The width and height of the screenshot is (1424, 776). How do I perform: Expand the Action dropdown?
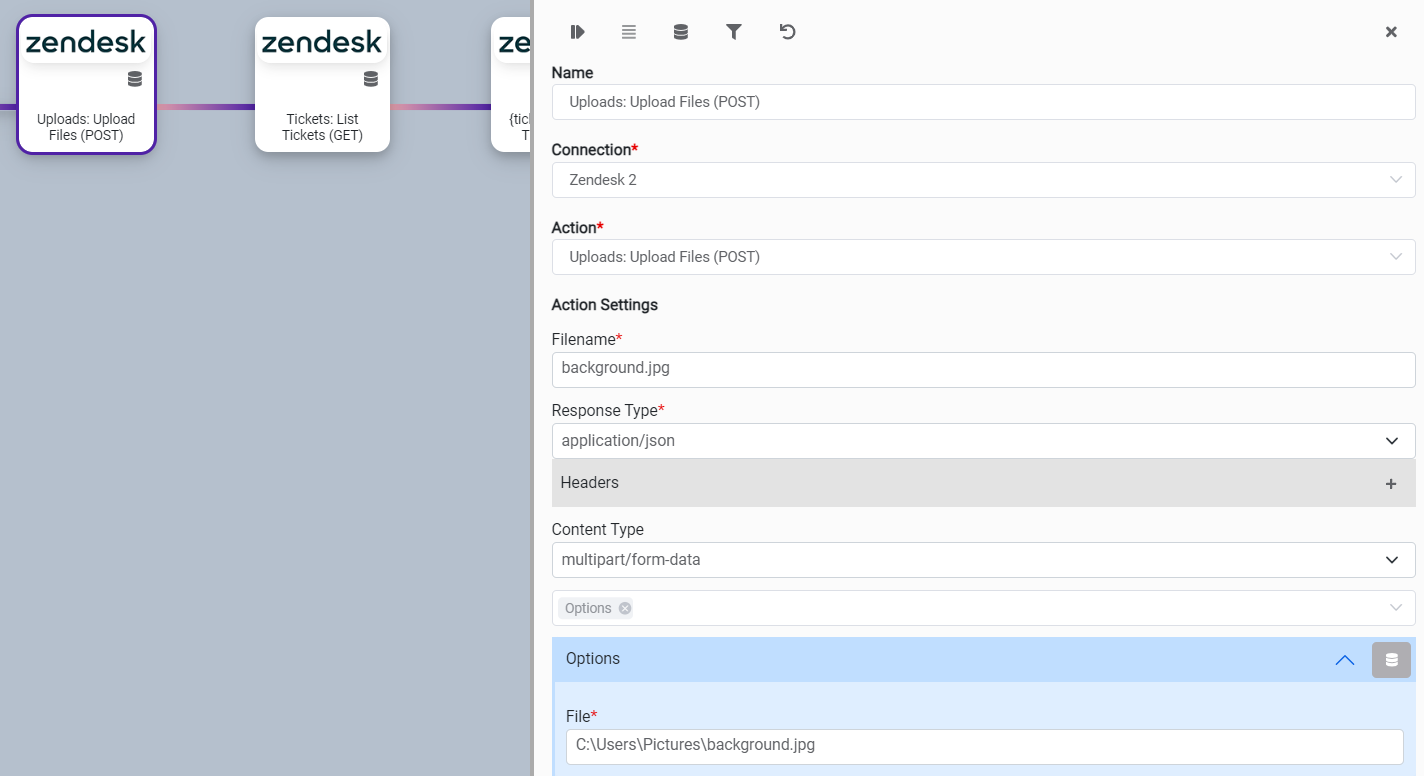coord(983,257)
